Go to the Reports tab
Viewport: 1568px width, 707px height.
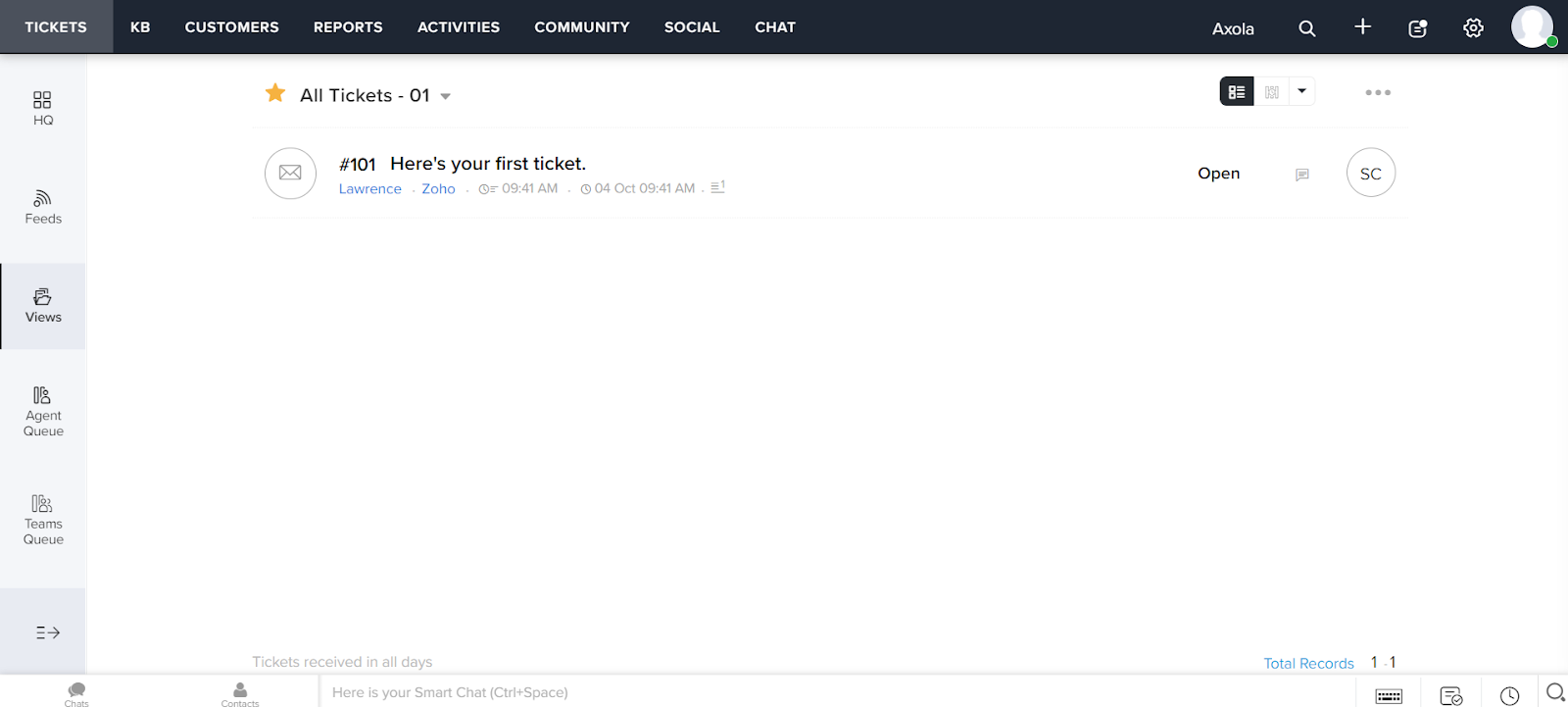click(348, 26)
